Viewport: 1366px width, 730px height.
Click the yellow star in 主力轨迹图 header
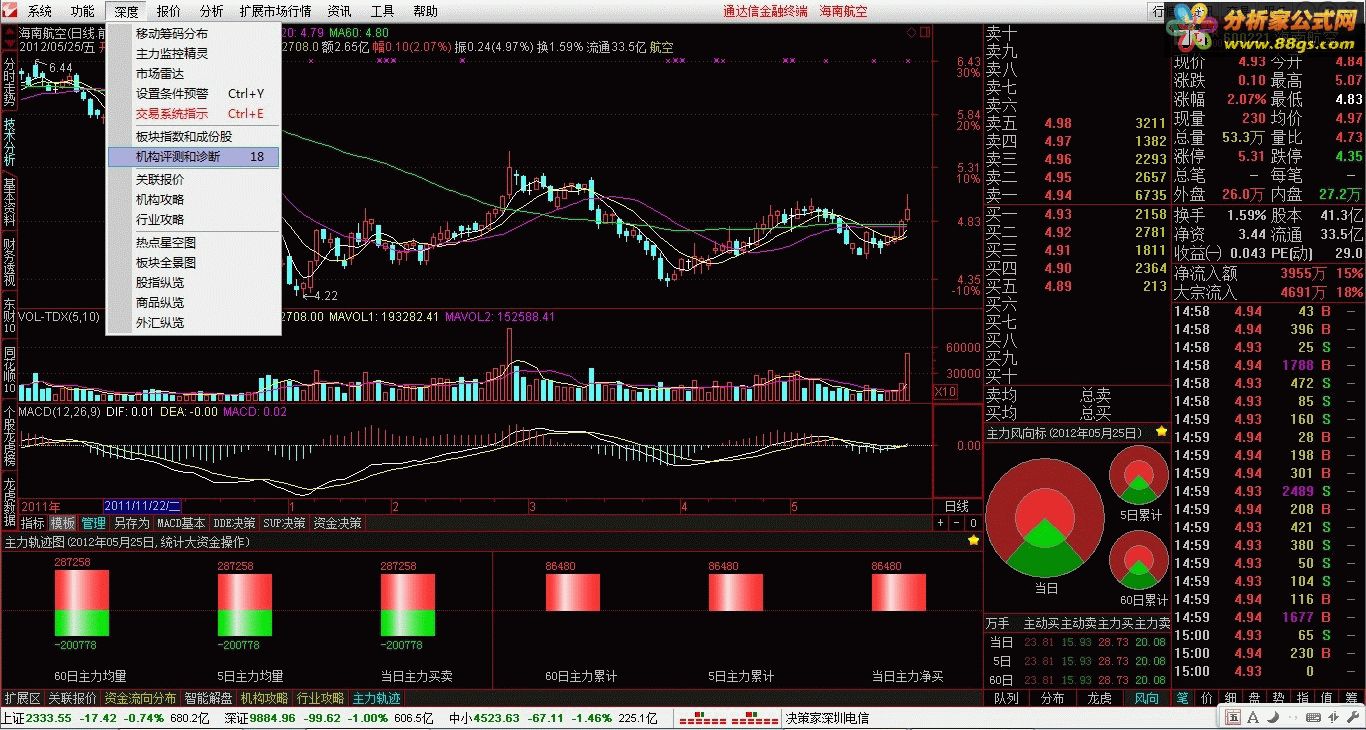(973, 541)
